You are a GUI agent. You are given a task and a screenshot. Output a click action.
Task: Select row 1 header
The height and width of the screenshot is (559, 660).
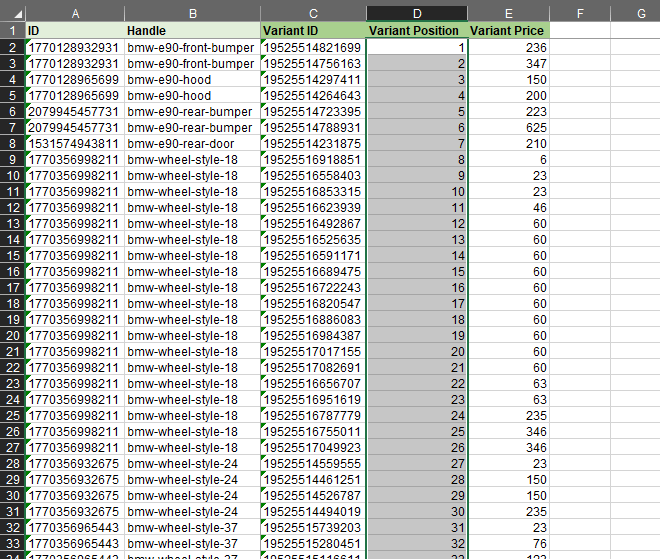[13, 31]
